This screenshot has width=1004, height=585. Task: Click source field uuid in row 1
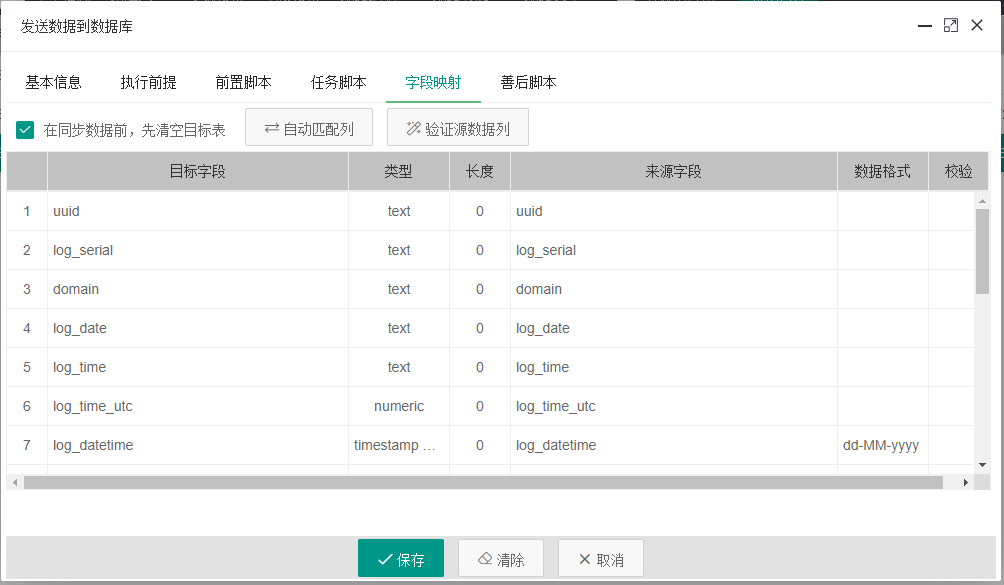point(674,211)
